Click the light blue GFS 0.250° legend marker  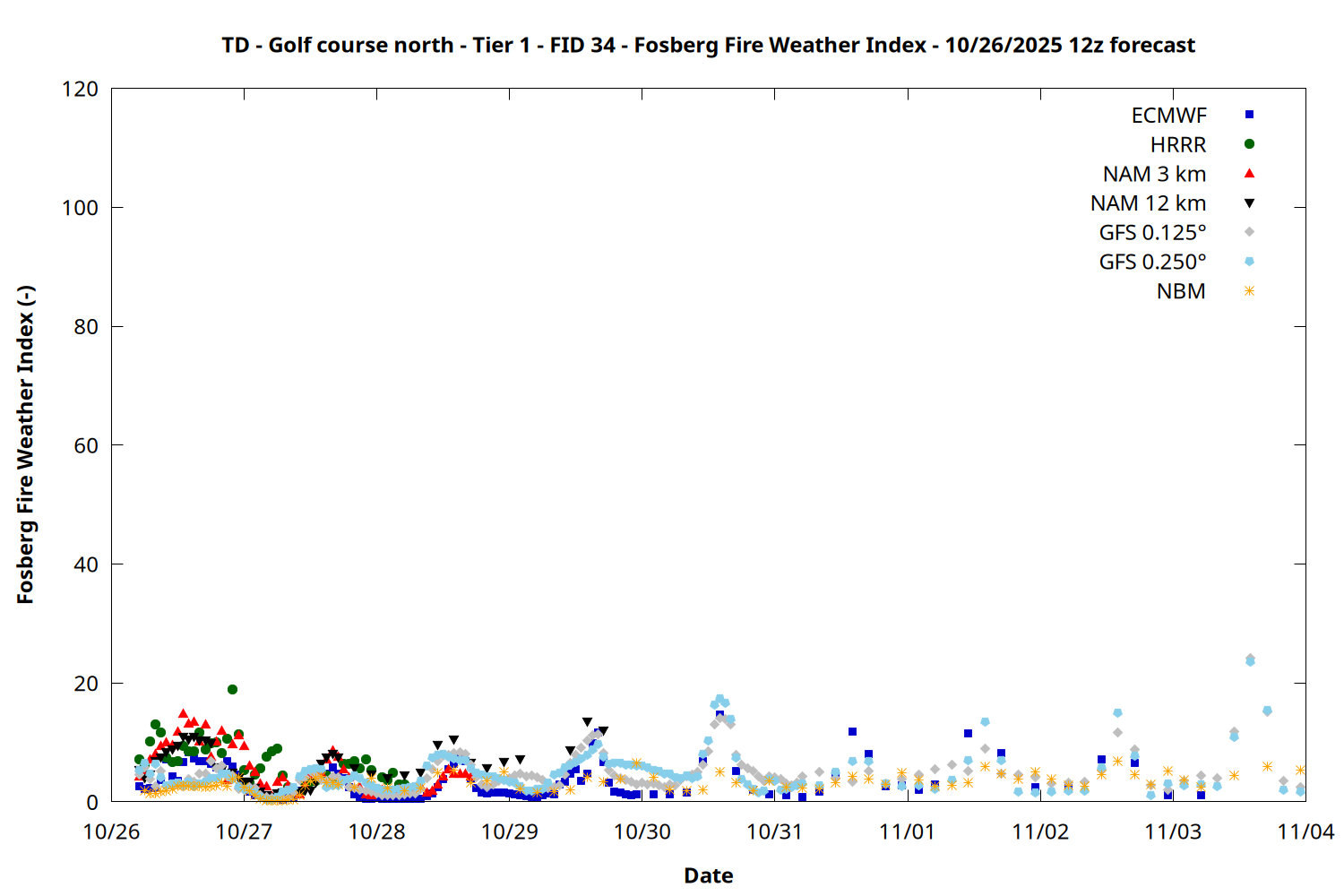pyautogui.click(x=1249, y=262)
